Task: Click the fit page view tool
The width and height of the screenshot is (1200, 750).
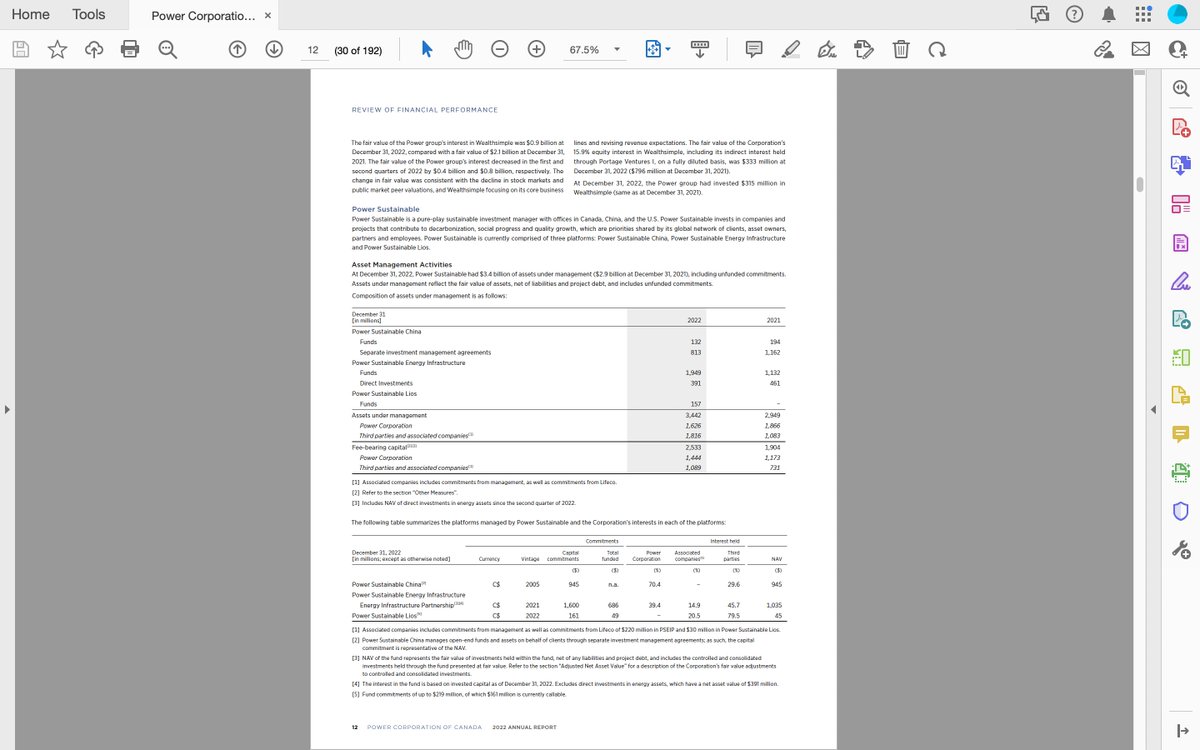Action: 652,49
